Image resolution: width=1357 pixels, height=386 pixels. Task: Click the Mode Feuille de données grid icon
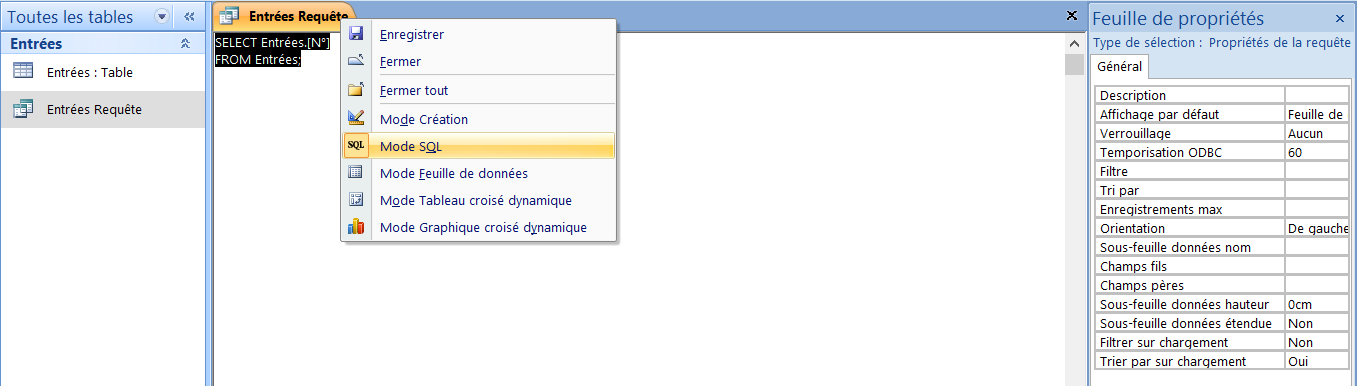click(x=356, y=173)
